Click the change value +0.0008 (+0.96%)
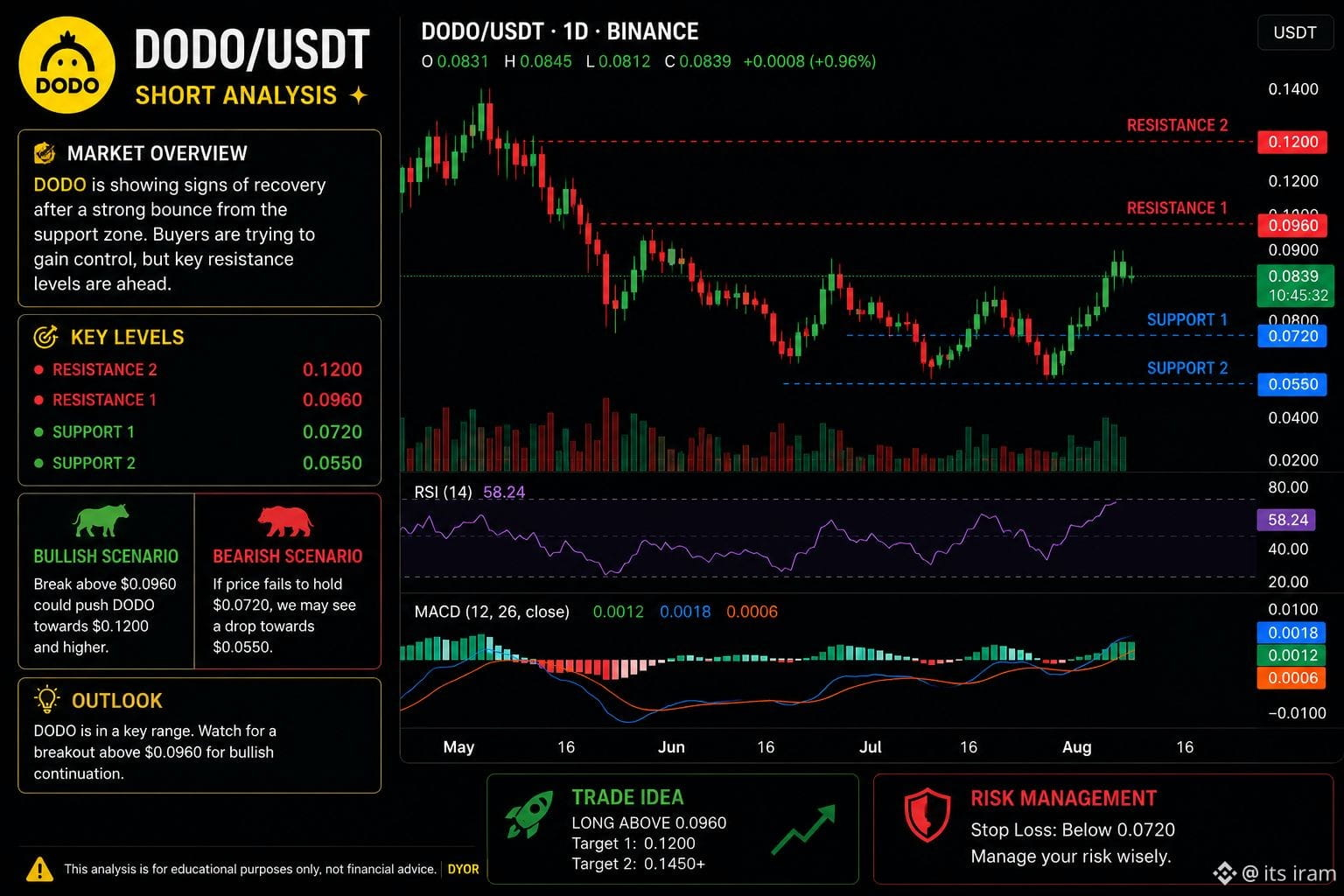 pos(809,61)
